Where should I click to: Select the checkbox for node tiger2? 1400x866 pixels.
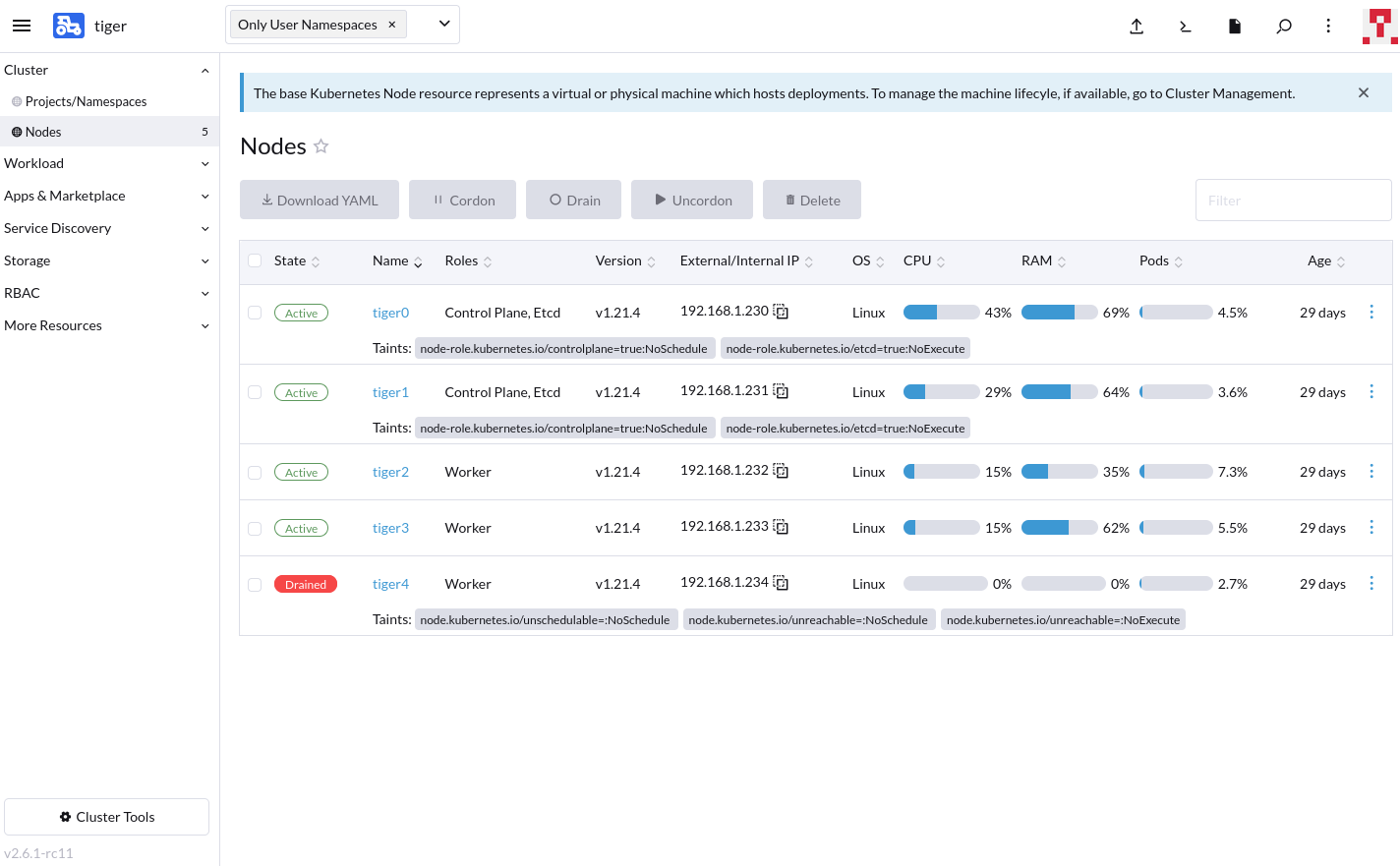pos(255,472)
